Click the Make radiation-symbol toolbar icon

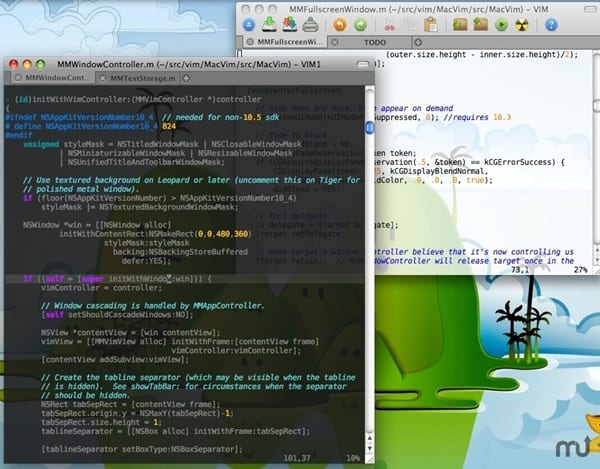pos(522,25)
